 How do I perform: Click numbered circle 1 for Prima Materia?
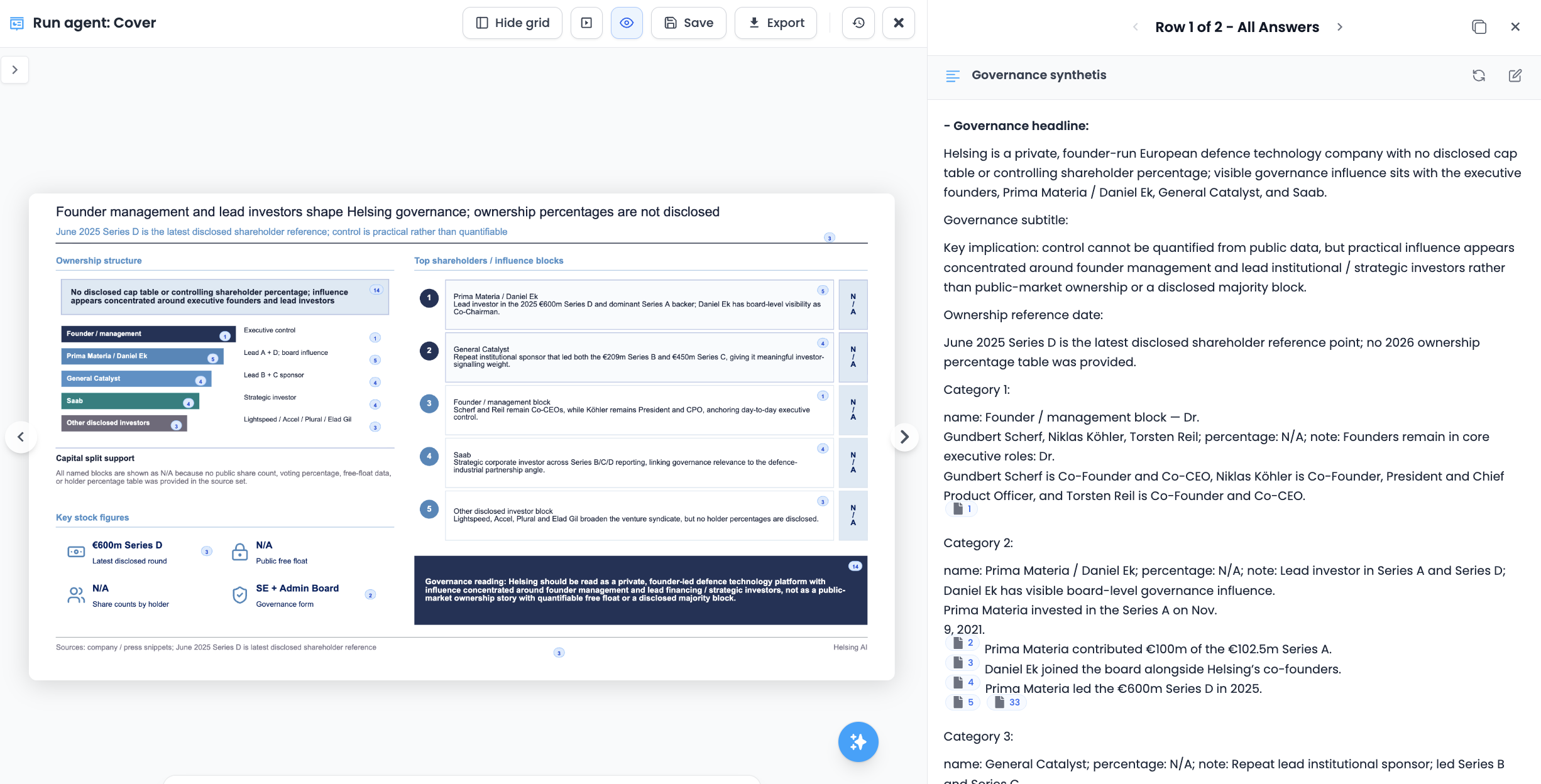click(429, 298)
